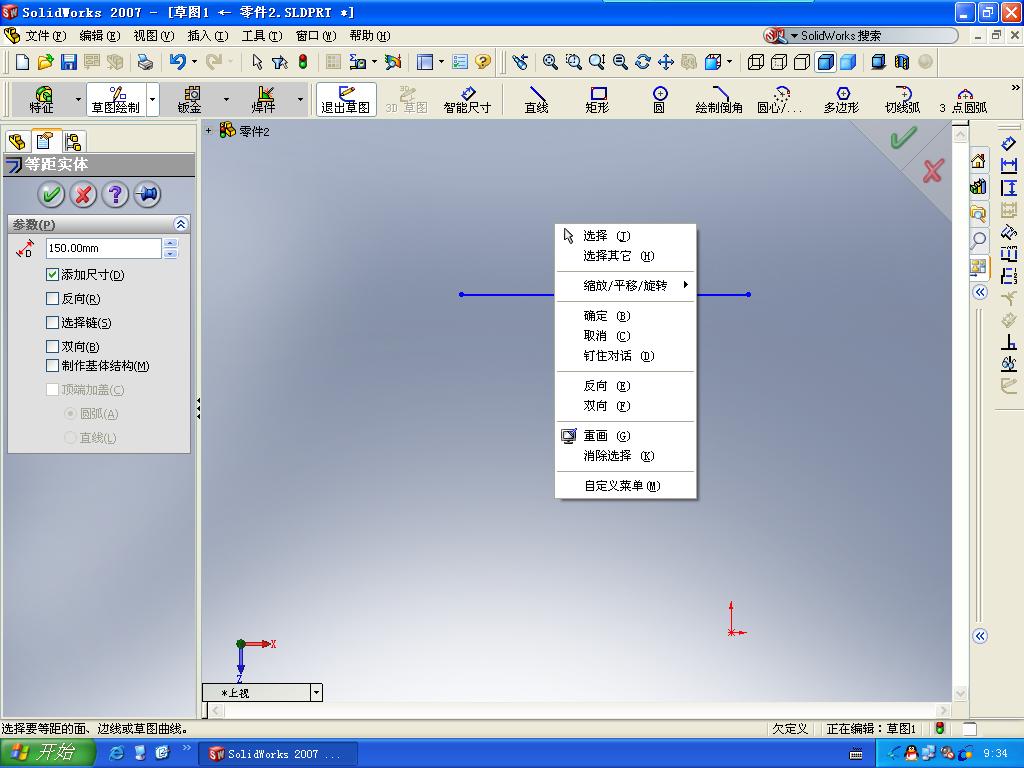Image resolution: width=1024 pixels, height=768 pixels.
Task: Choose 自定义菜单 in context menu
Action: point(626,486)
